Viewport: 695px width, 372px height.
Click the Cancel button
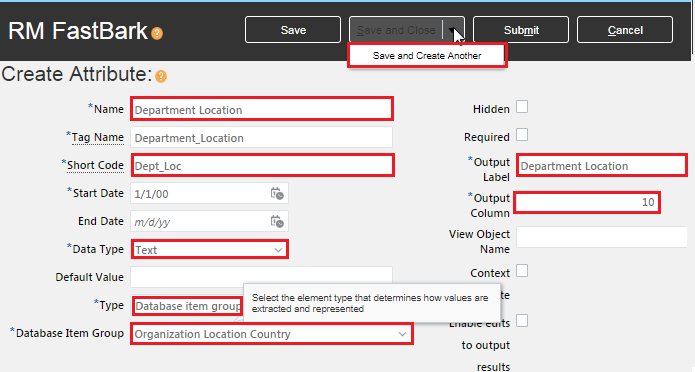tap(625, 30)
